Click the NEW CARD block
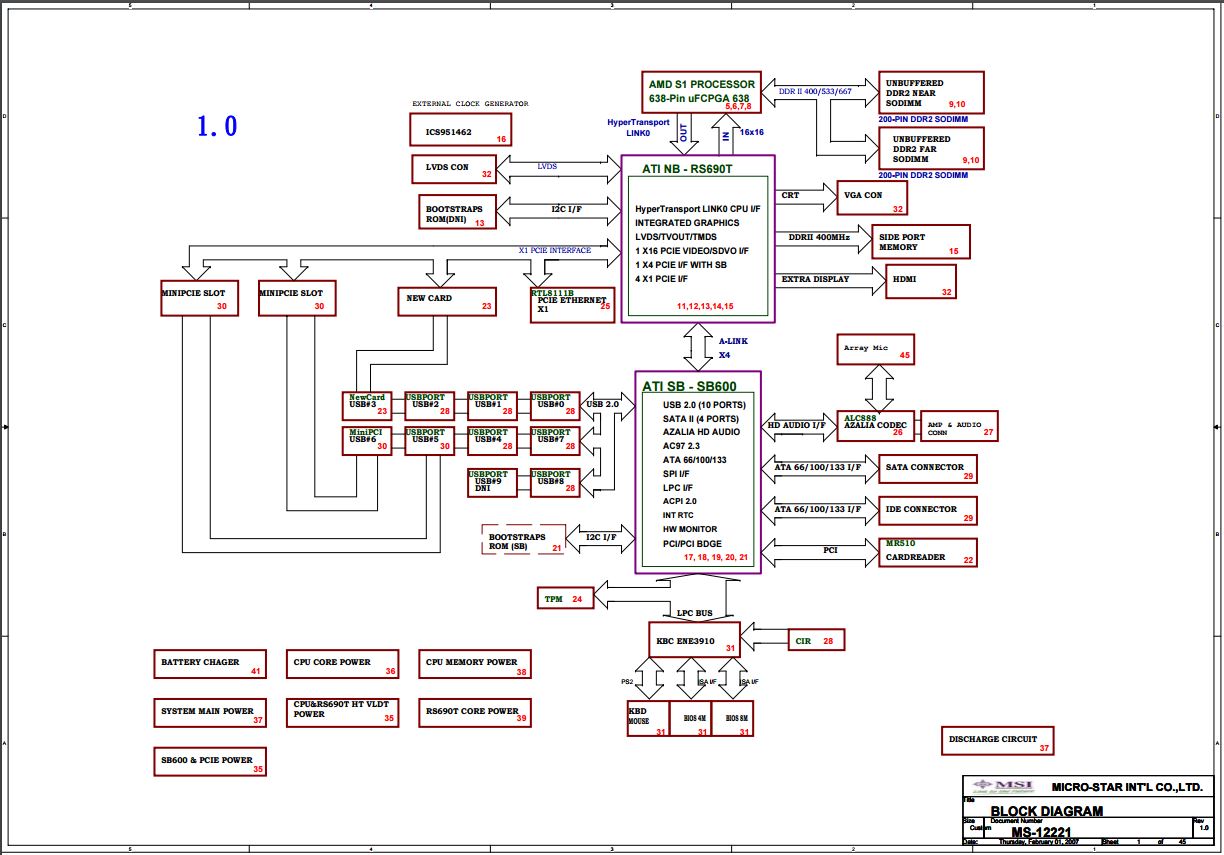Image resolution: width=1224 pixels, height=855 pixels. point(447,300)
